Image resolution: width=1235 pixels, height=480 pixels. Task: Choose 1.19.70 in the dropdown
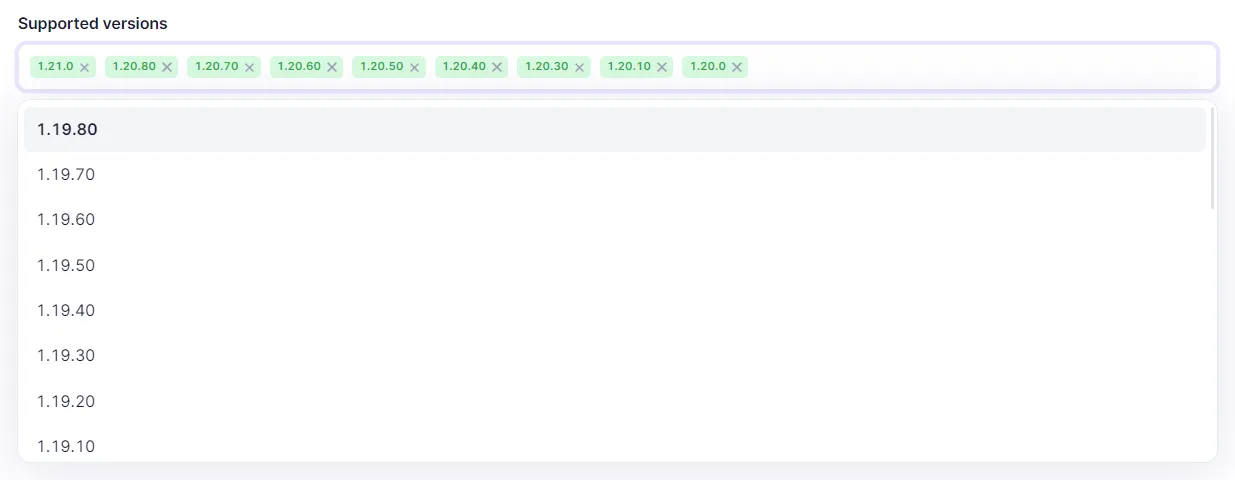click(614, 175)
